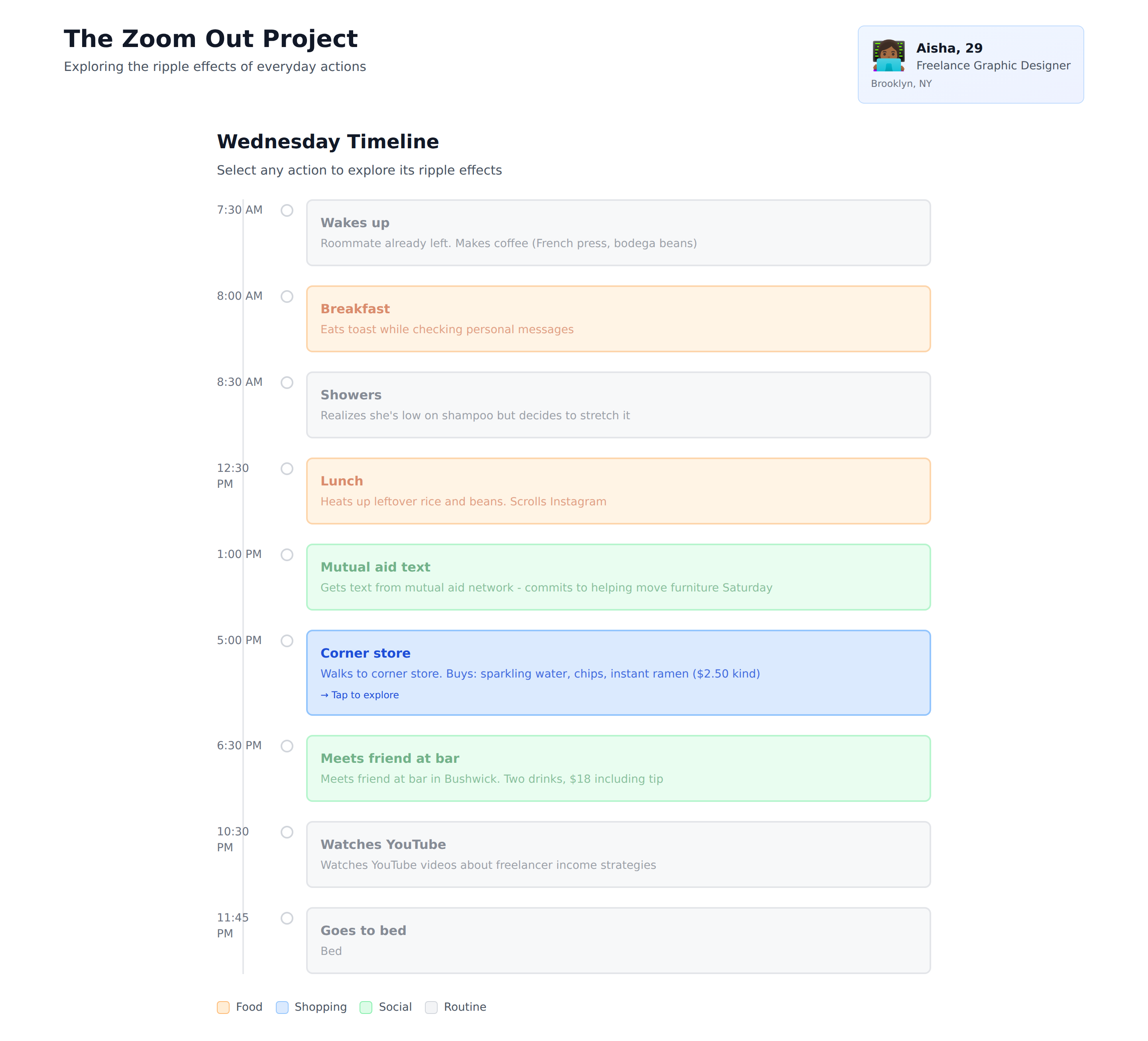Open the Mutual aid text card

tap(618, 576)
